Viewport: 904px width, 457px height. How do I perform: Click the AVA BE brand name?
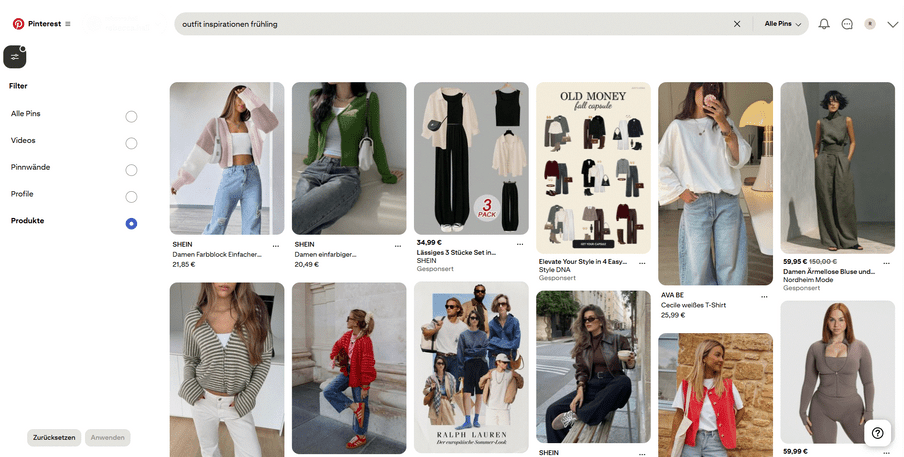click(x=672, y=295)
